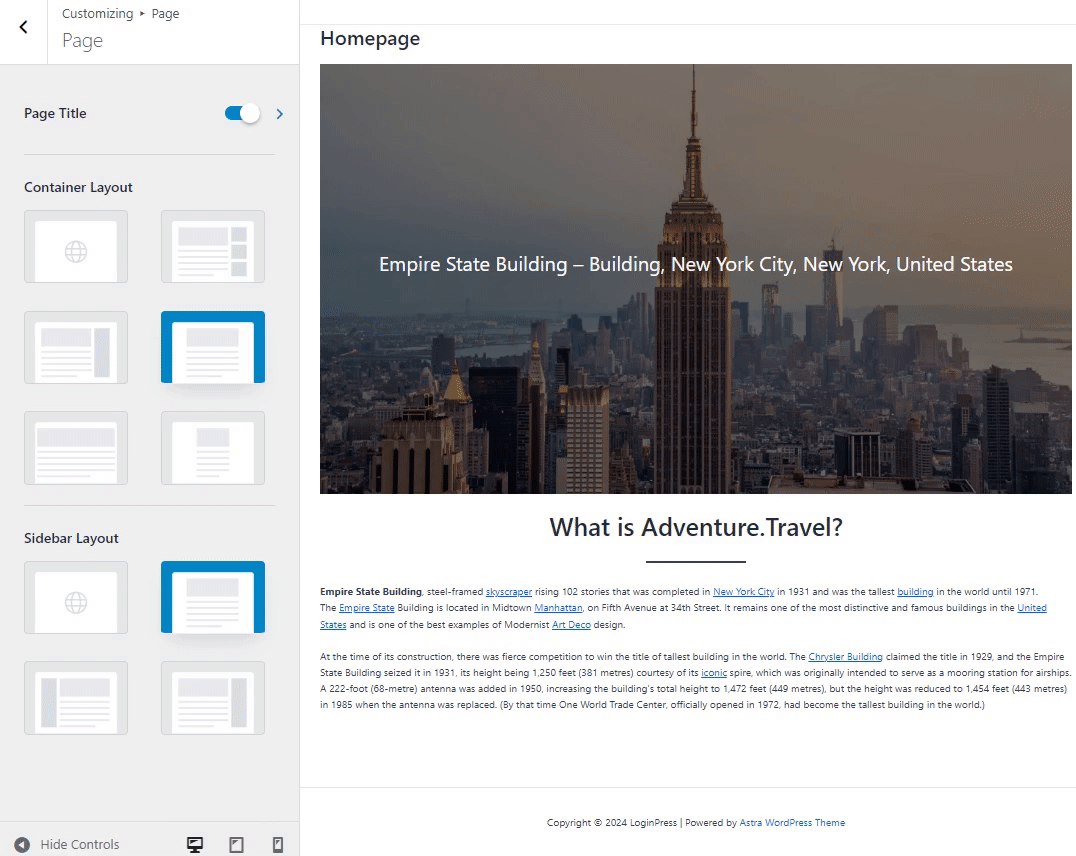This screenshot has width=1076, height=856.
Task: Click the Empire State Building hero caption
Action: pos(696,264)
